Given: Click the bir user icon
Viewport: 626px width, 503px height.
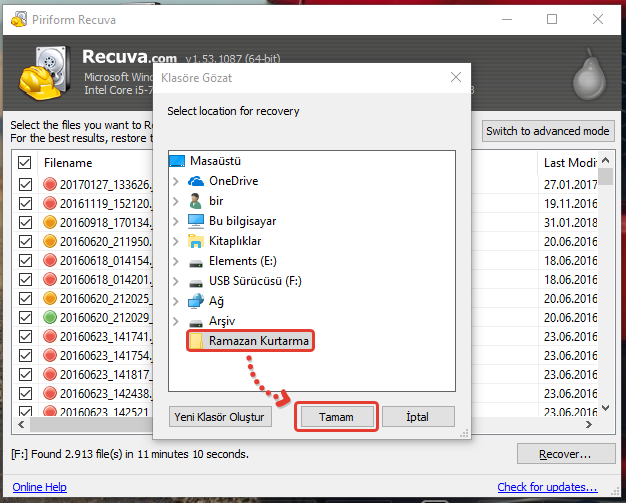Looking at the screenshot, I should click(195, 201).
